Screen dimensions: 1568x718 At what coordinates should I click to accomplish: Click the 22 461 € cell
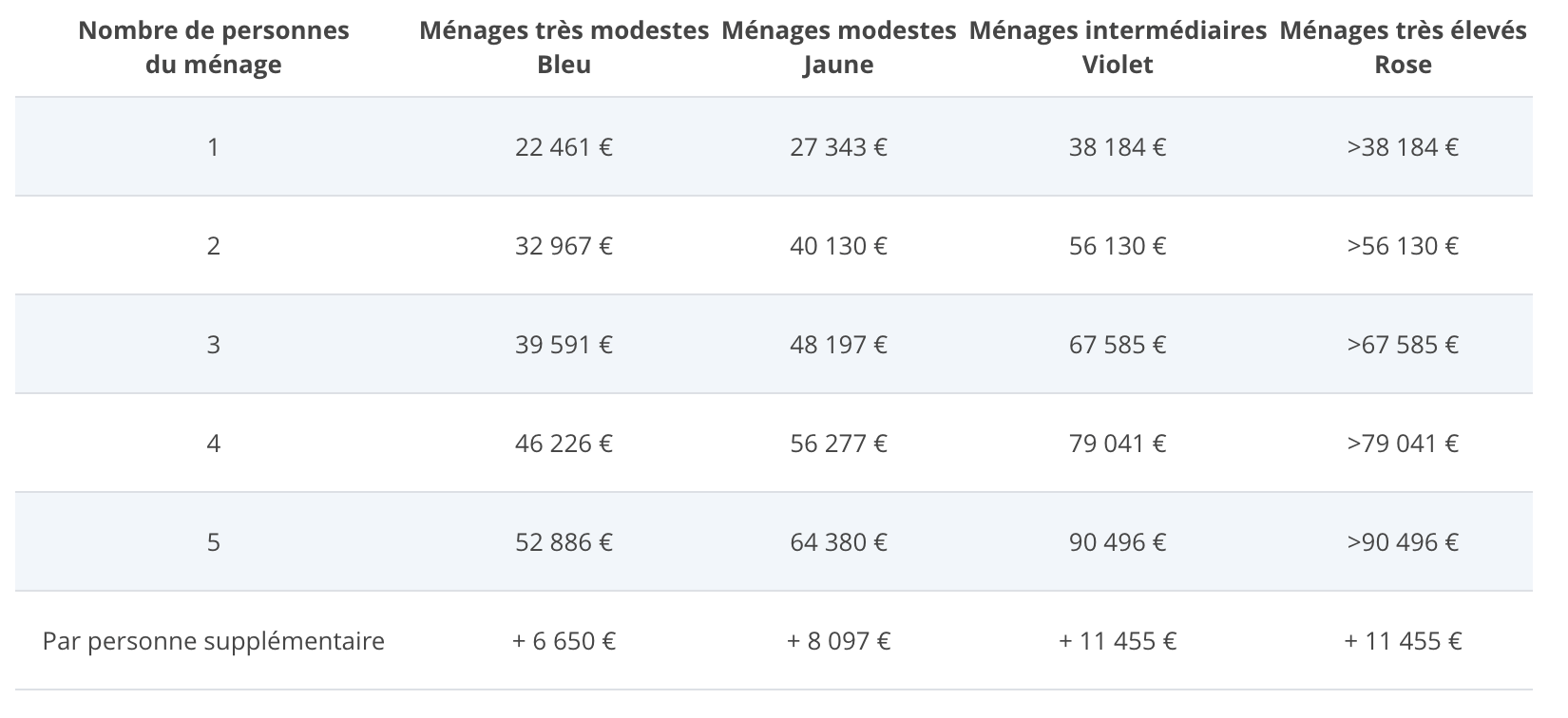tap(564, 147)
